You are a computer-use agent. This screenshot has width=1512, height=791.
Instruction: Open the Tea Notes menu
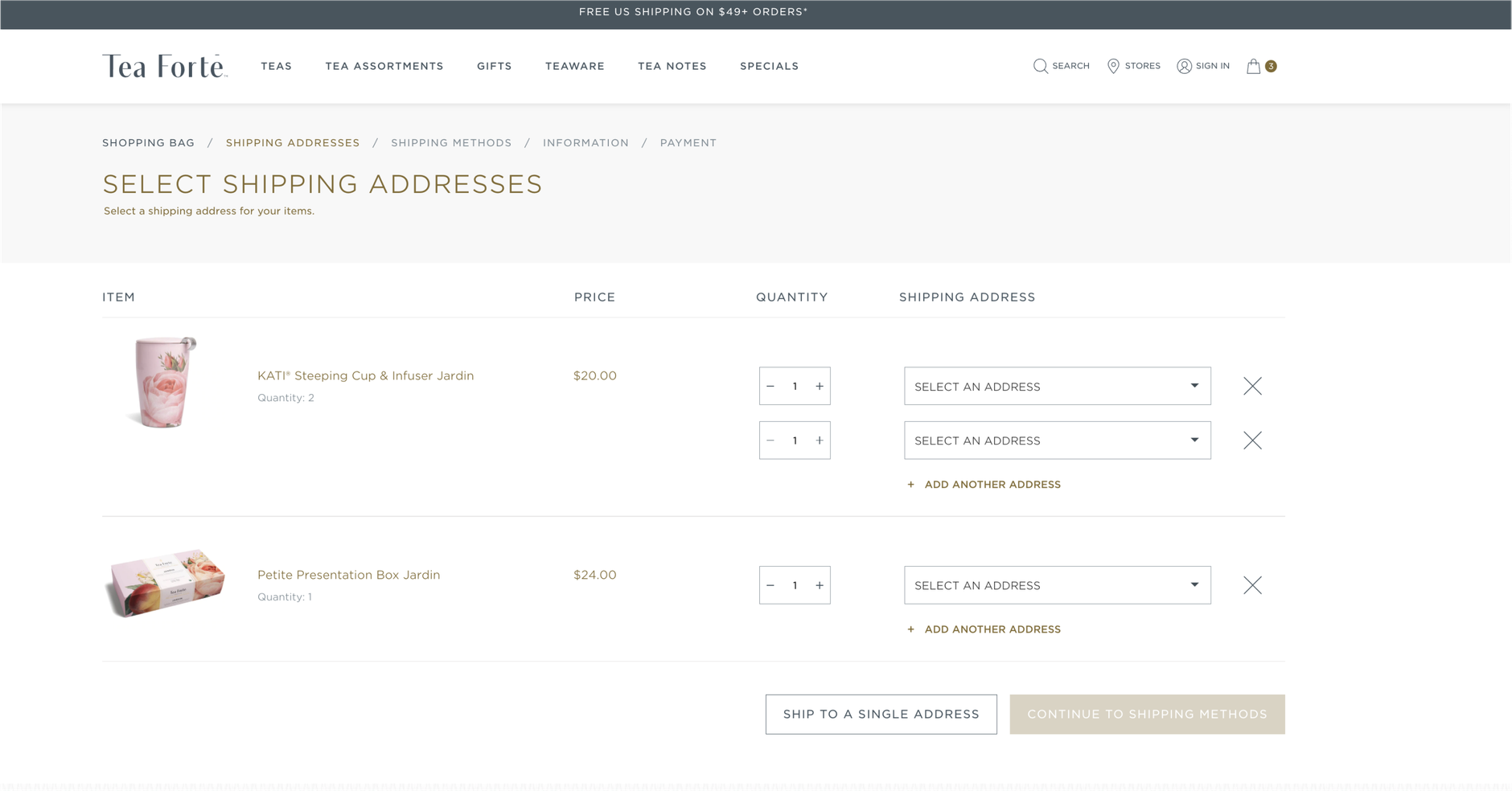(x=672, y=66)
